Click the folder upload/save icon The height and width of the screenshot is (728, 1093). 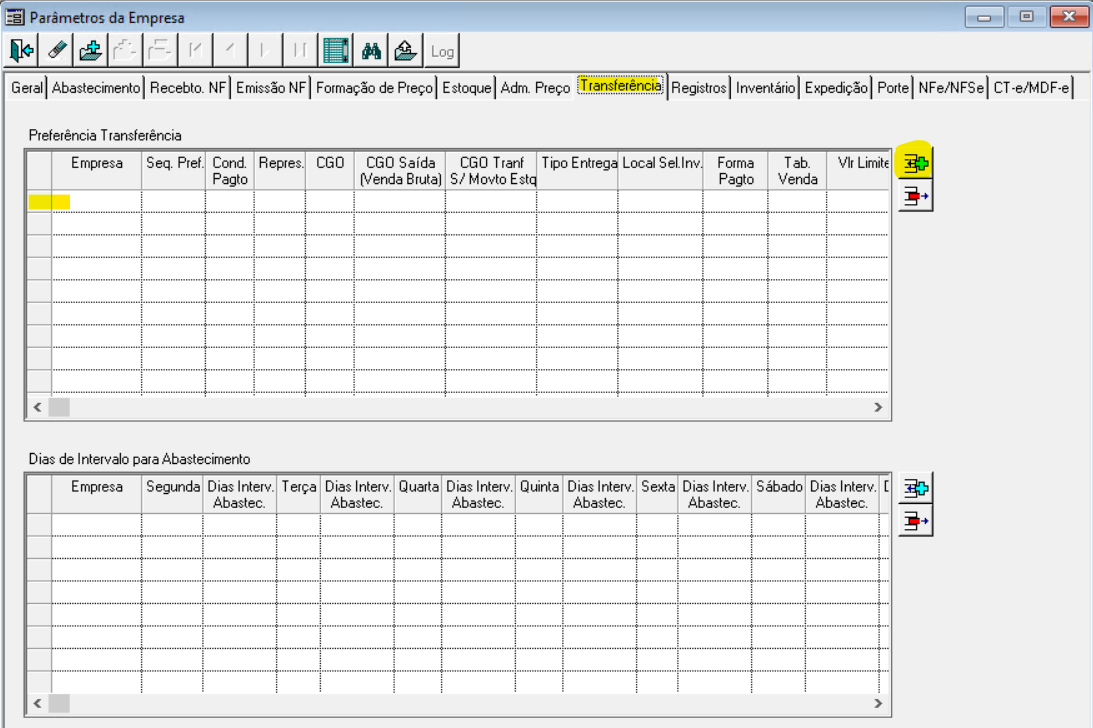406,50
